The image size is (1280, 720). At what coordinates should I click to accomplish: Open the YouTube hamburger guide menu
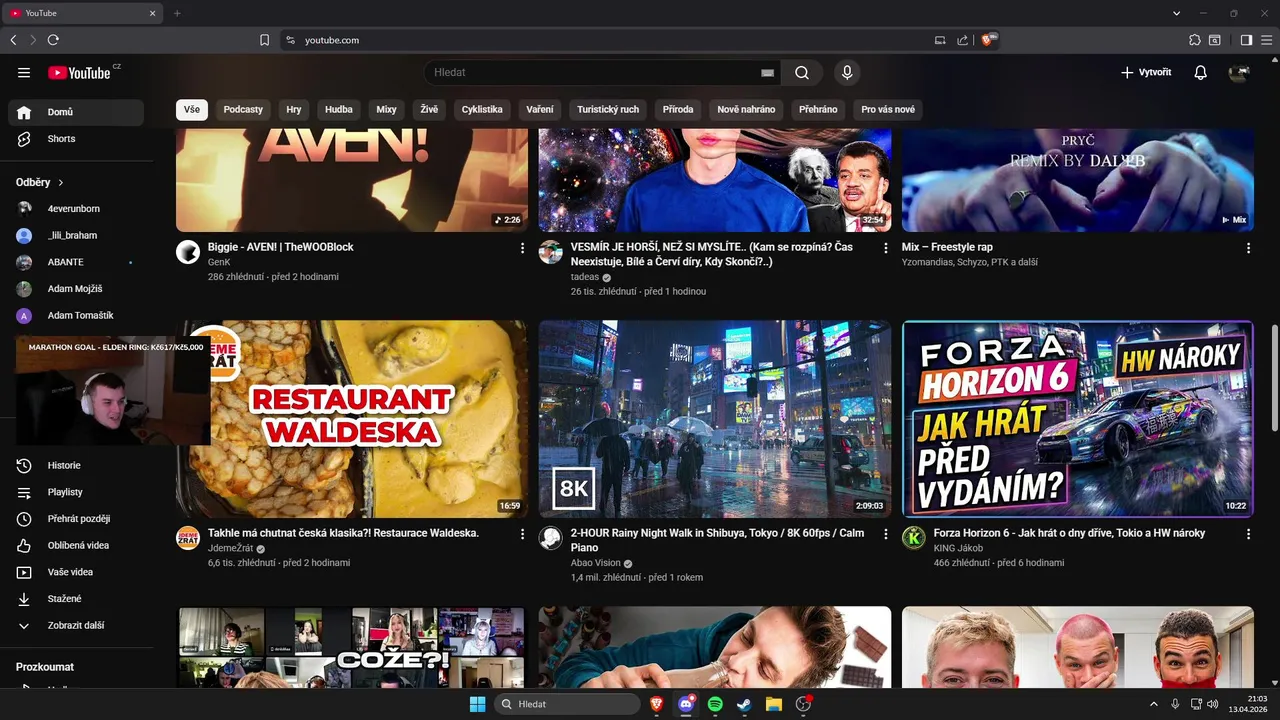pos(24,72)
